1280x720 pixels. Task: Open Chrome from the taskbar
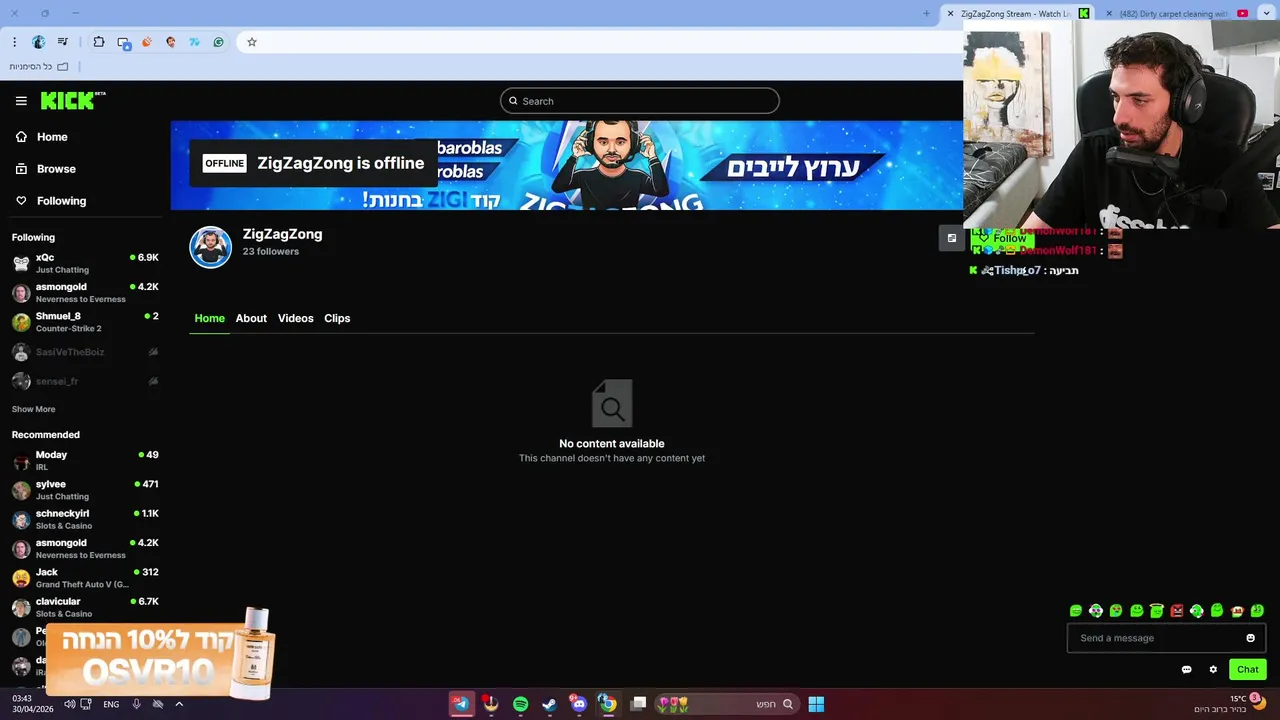point(607,704)
